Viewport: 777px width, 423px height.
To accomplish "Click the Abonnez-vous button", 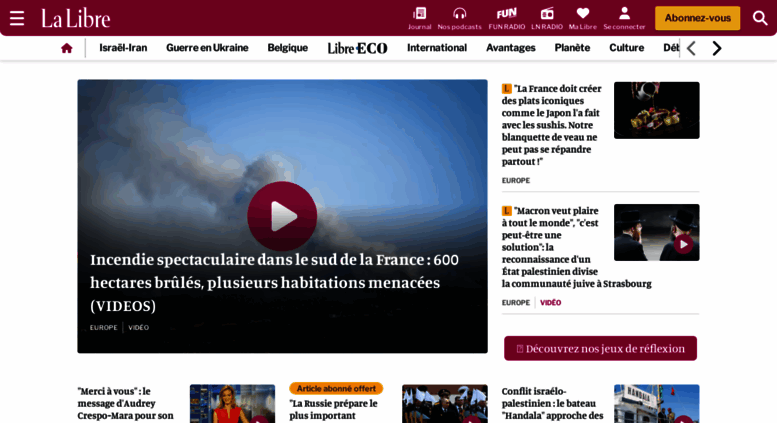I will [697, 18].
